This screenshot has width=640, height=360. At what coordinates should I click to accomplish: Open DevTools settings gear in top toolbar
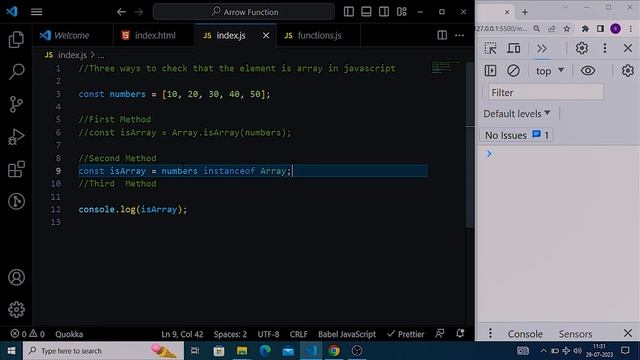pyautogui.click(x=582, y=48)
